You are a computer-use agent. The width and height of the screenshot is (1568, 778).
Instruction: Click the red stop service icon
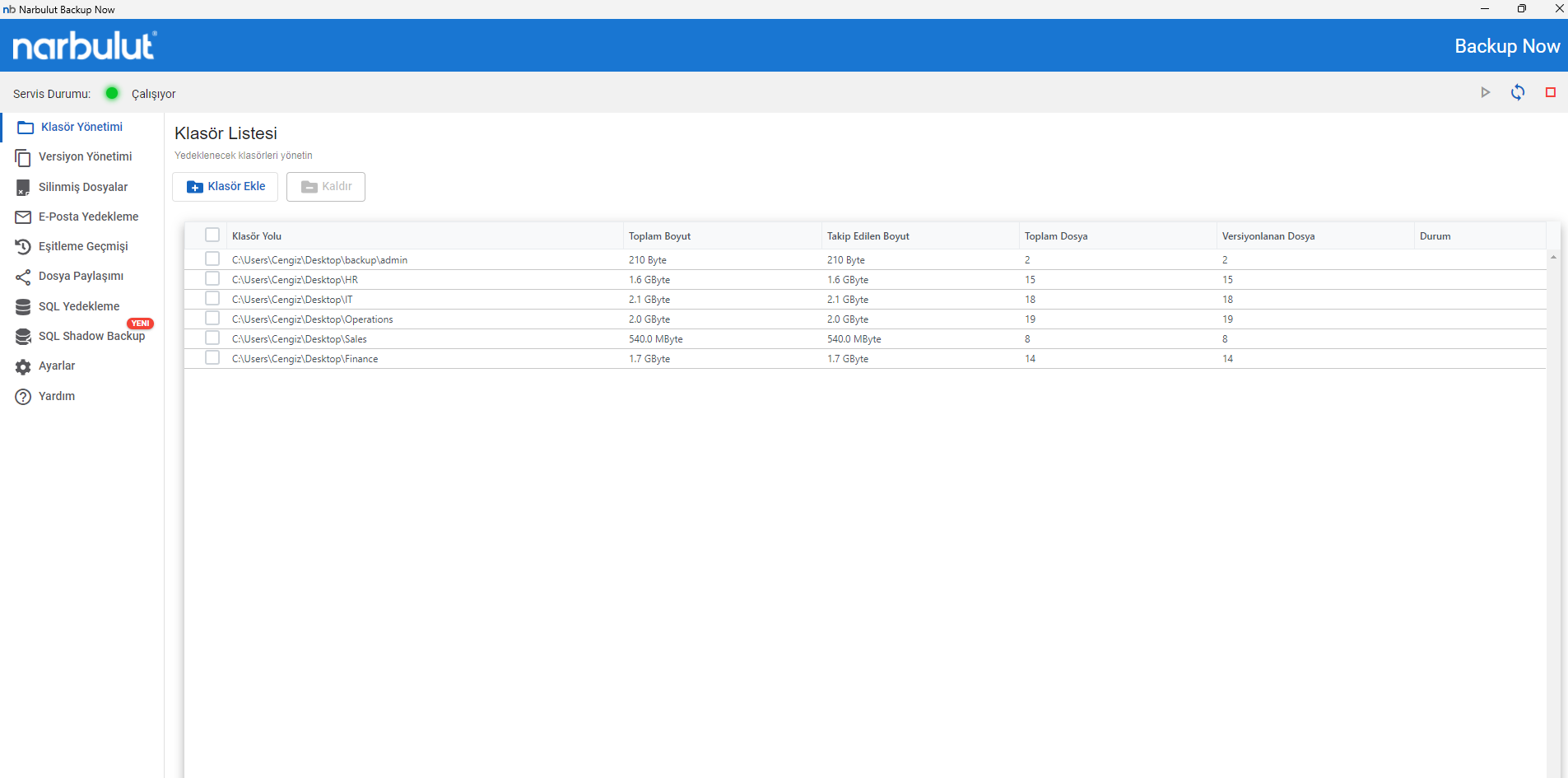click(1550, 92)
